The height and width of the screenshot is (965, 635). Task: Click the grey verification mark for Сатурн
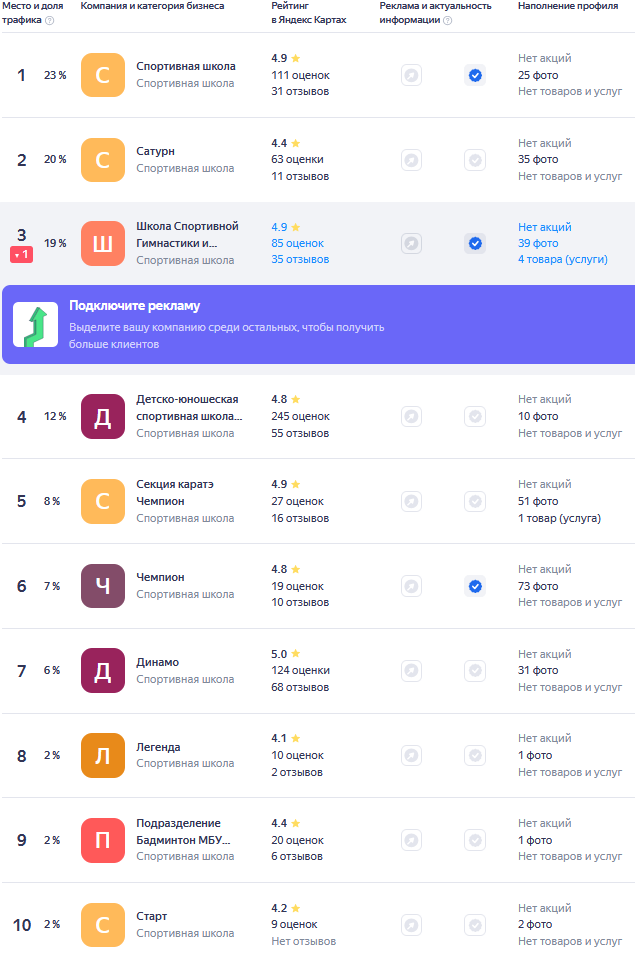(475, 161)
